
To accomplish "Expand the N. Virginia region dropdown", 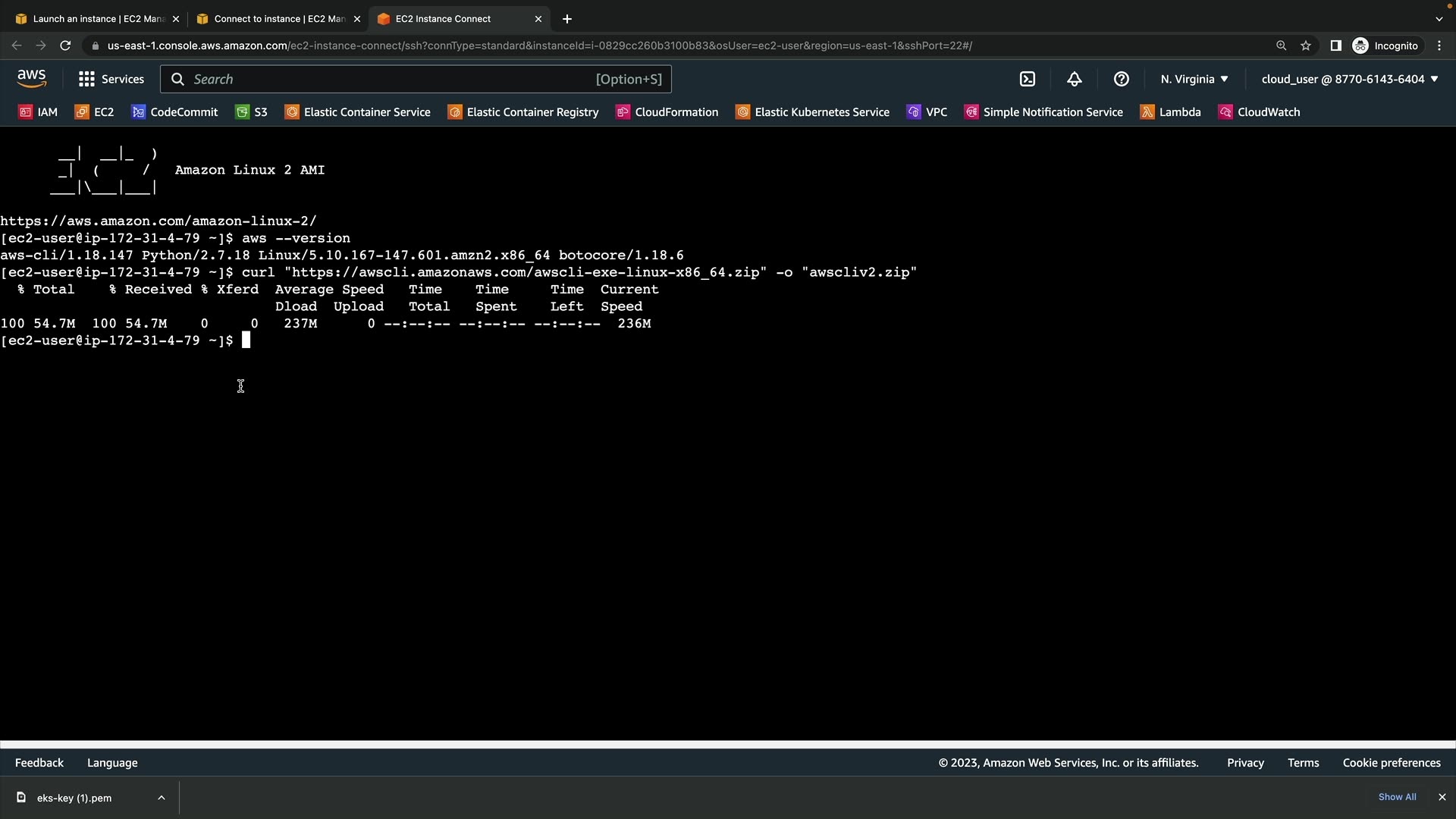I will click(x=1194, y=79).
